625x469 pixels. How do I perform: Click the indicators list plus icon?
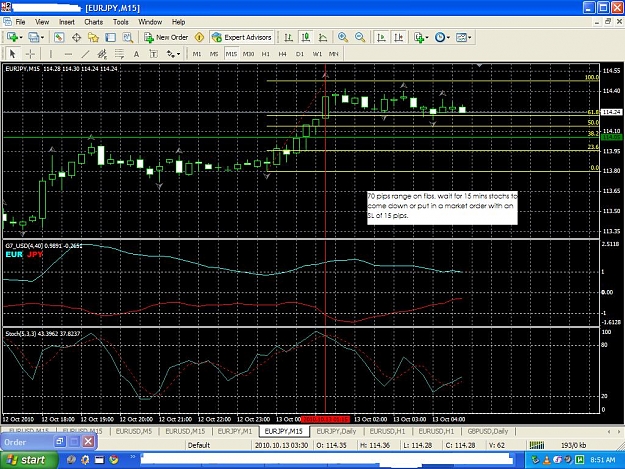[x=418, y=37]
